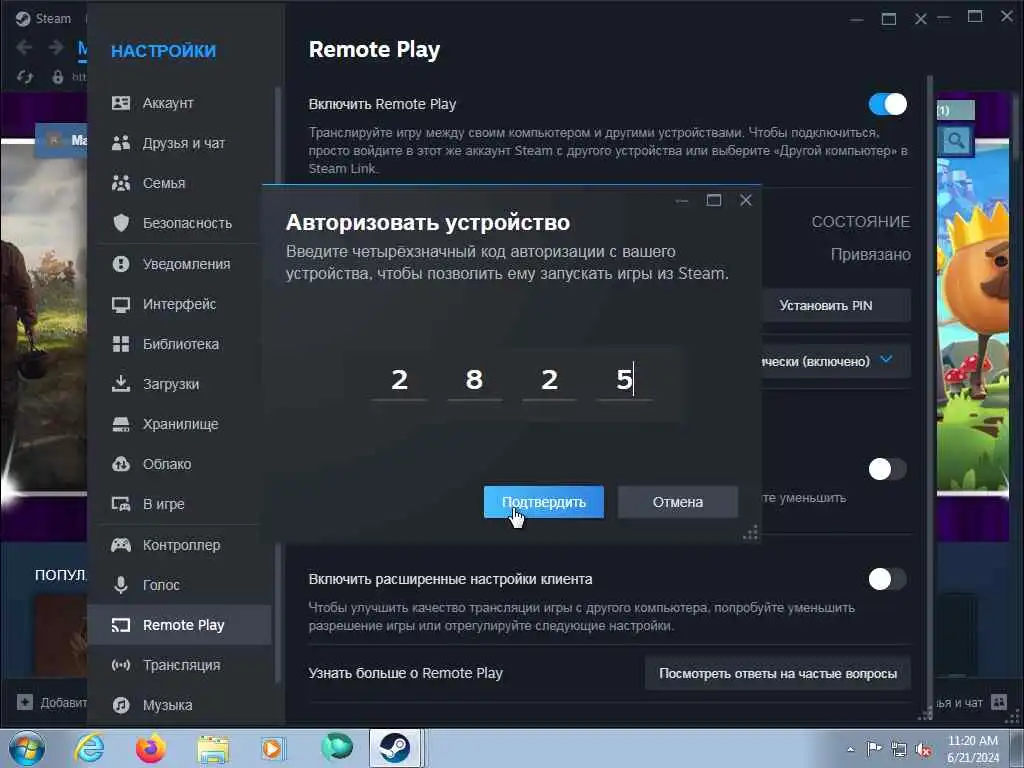Go forward with the Steam forward arrow
This screenshot has width=1024, height=768.
[56, 47]
